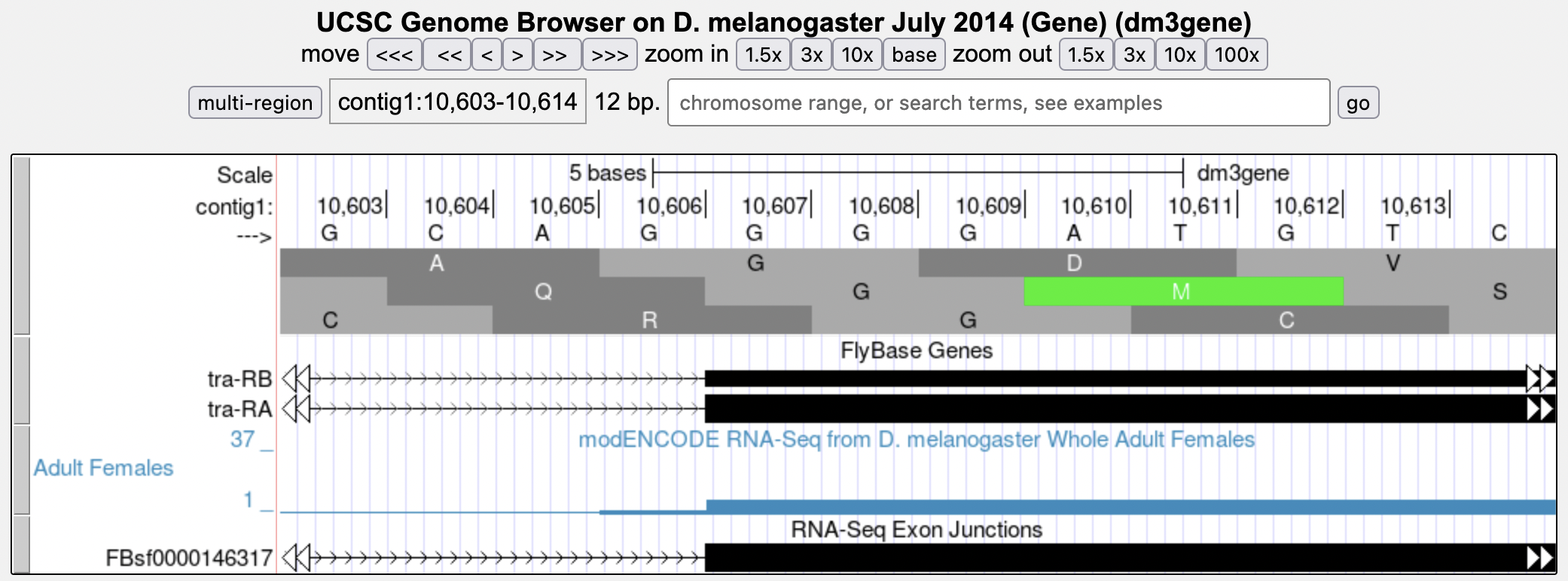
Task: Click the FBsf0000146317 junction label
Action: [189, 558]
